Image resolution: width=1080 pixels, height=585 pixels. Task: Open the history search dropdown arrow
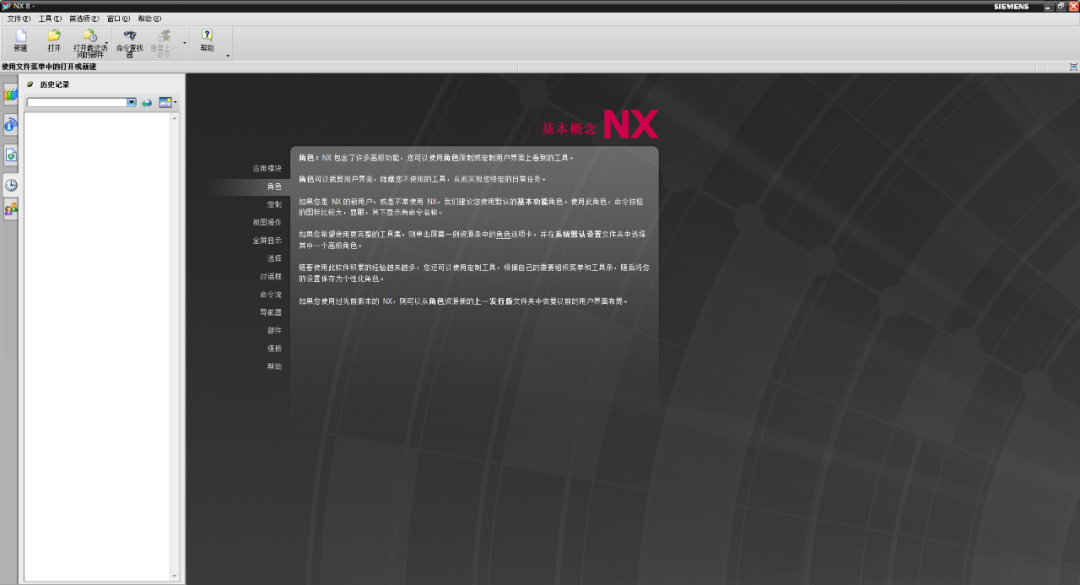132,102
